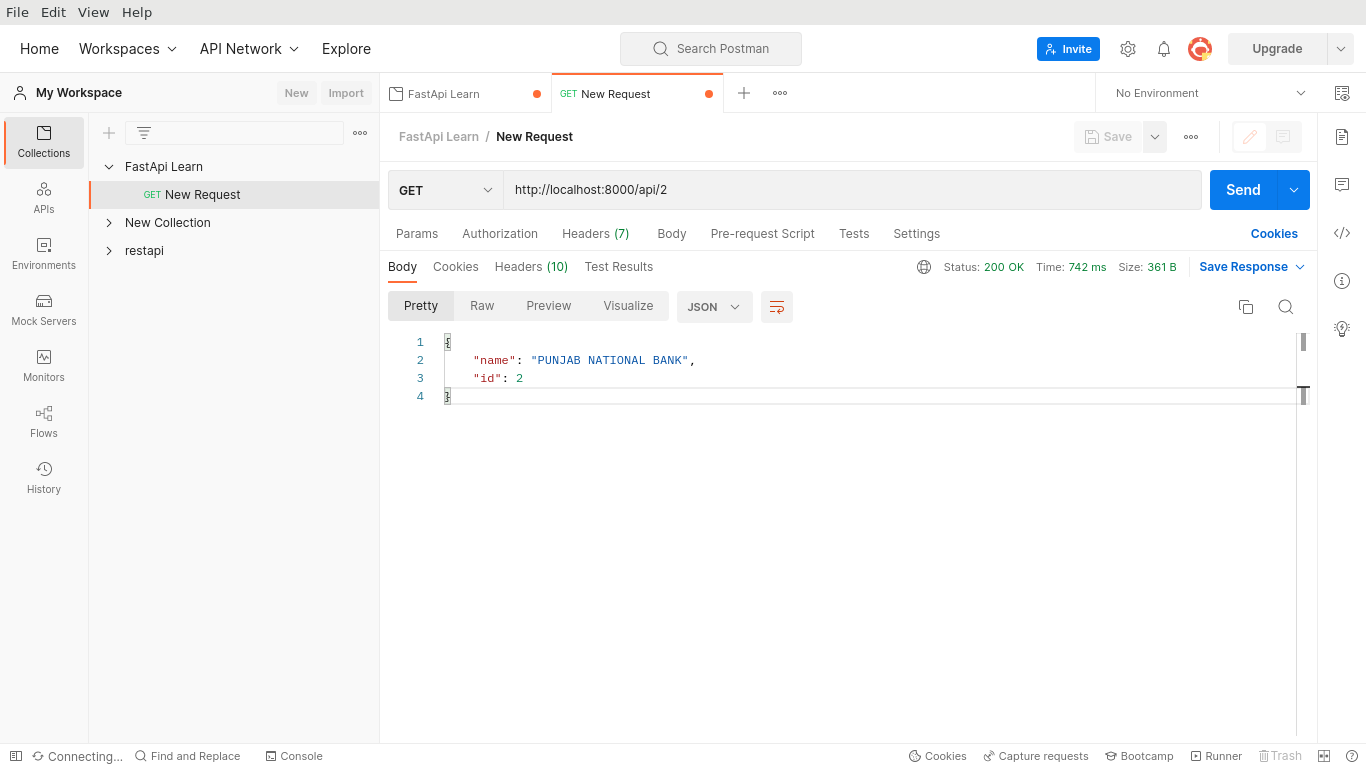
Task: Switch to the Pre-request Script tab
Action: pos(763,234)
